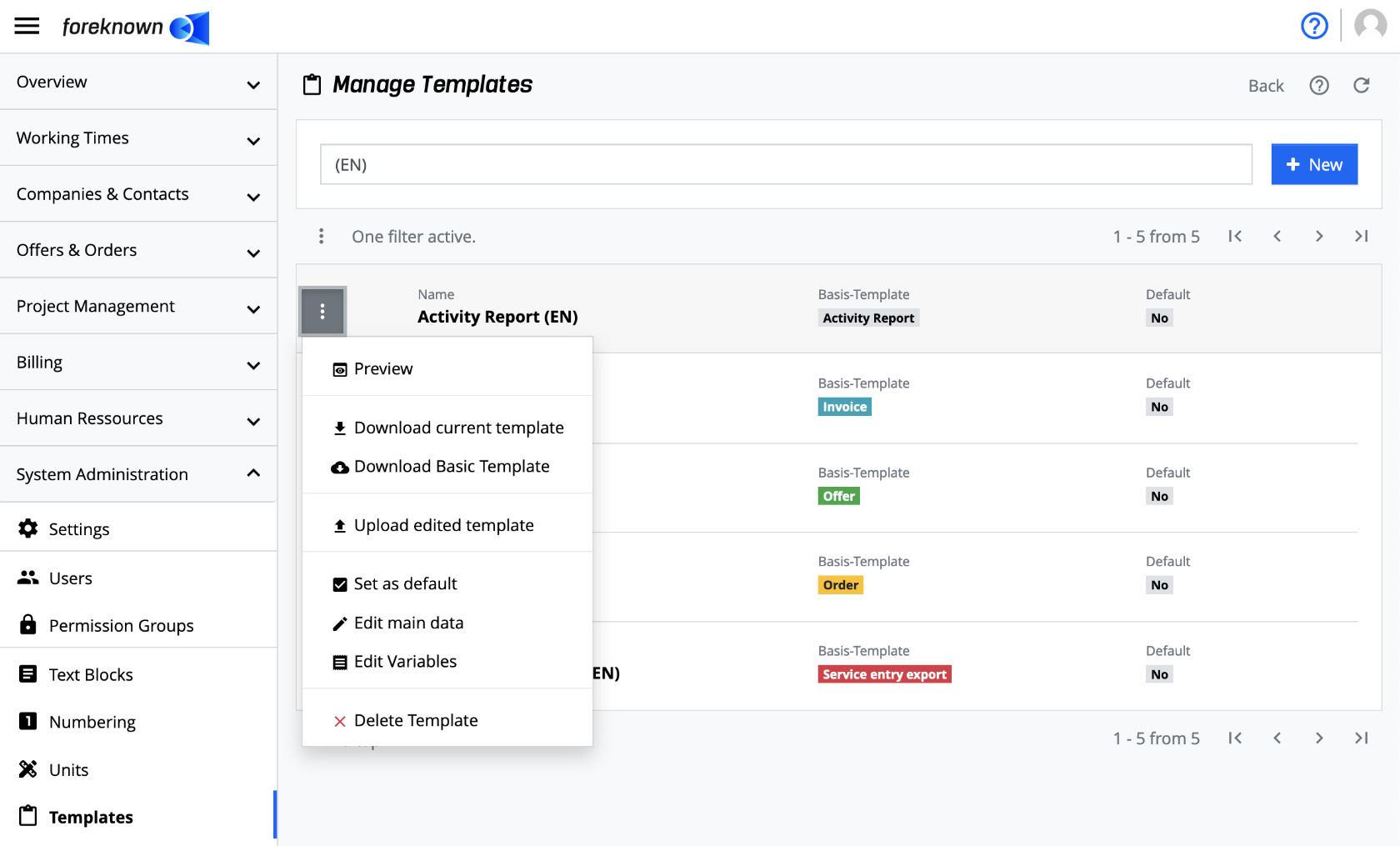Click the Back link
Viewport: 1400px width, 846px height.
tap(1265, 86)
